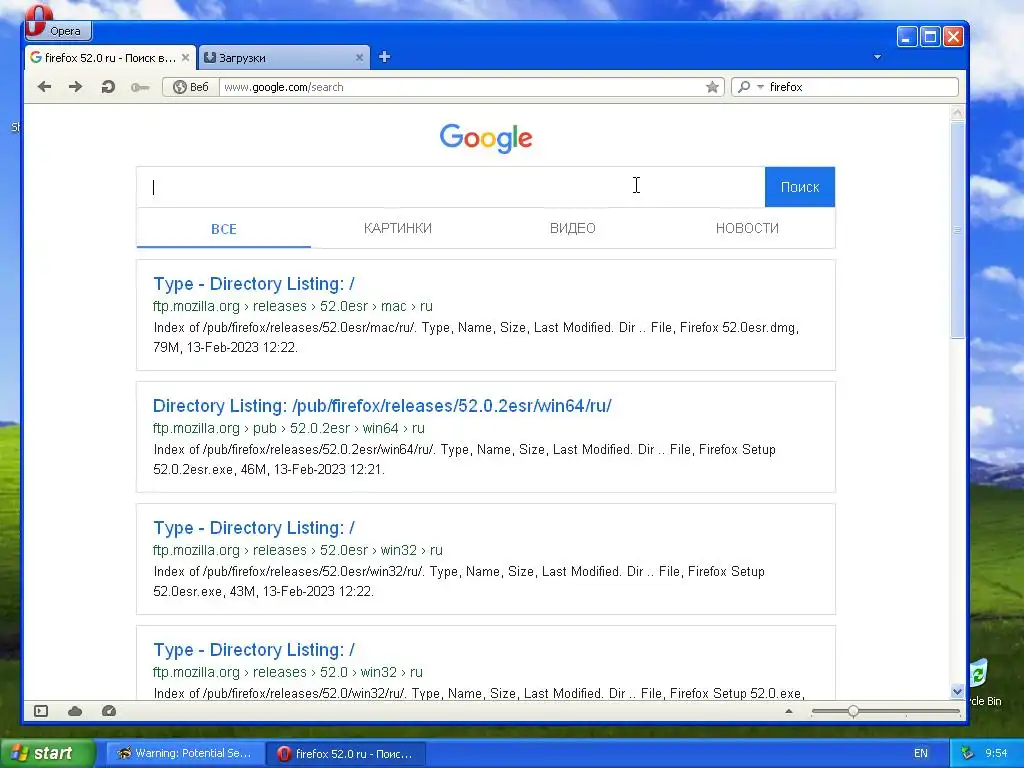Image resolution: width=1024 pixels, height=768 pixels.
Task: Go back with the back arrow
Action: click(44, 87)
